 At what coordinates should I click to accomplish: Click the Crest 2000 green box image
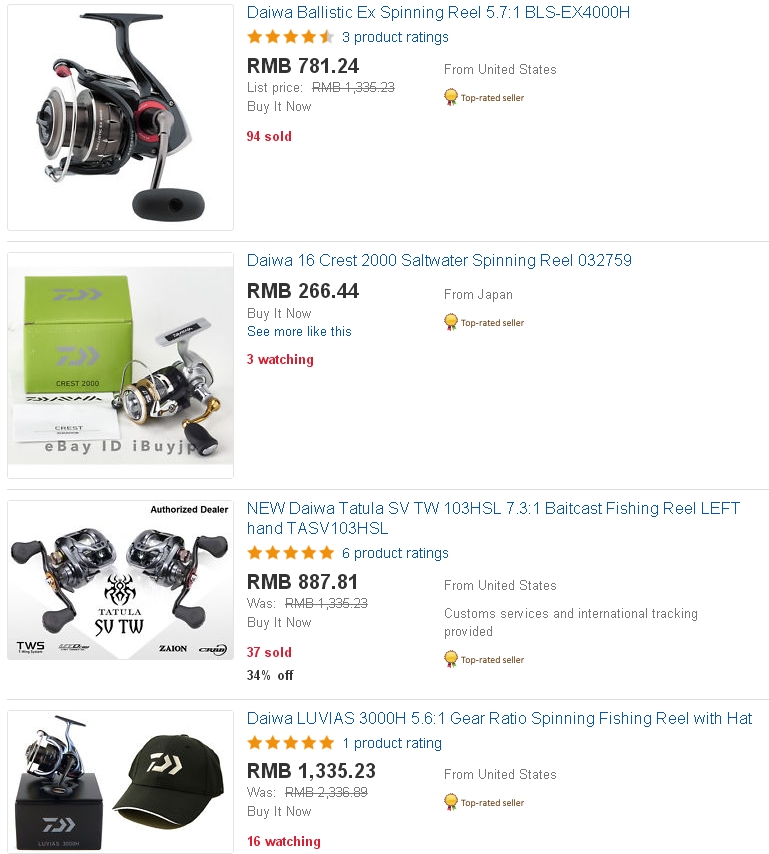pyautogui.click(x=120, y=365)
